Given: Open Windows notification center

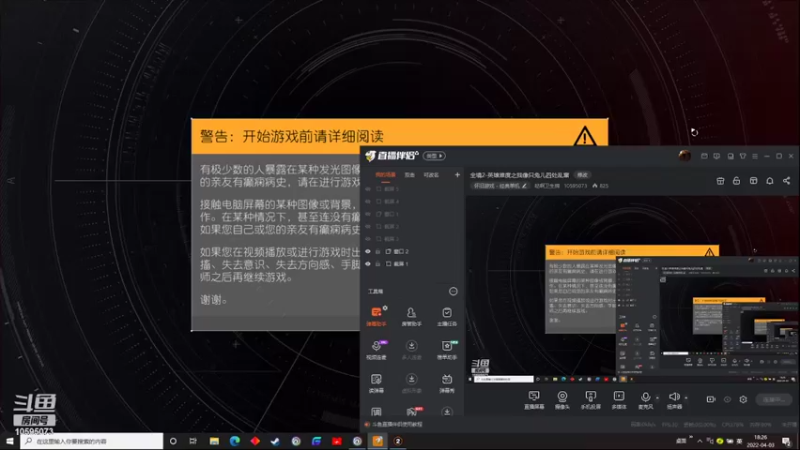Looking at the screenshot, I should 786,441.
